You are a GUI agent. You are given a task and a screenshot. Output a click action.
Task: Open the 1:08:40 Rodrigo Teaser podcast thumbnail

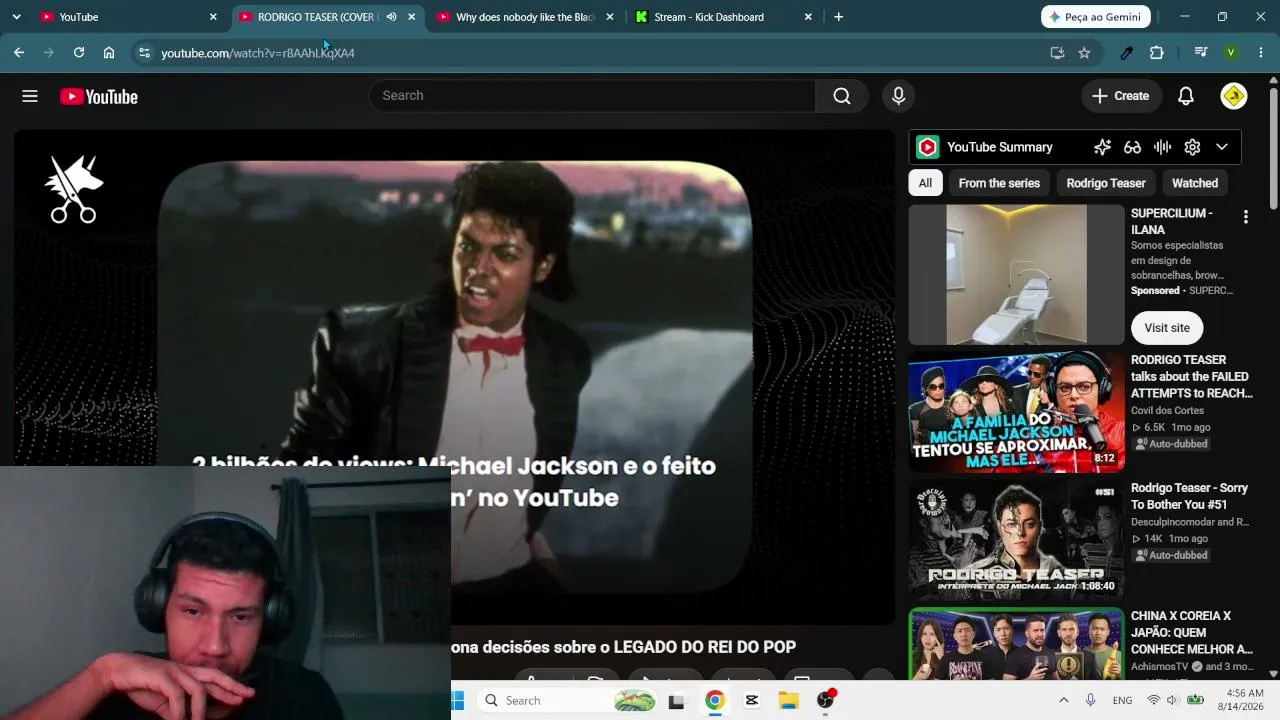(x=1016, y=540)
